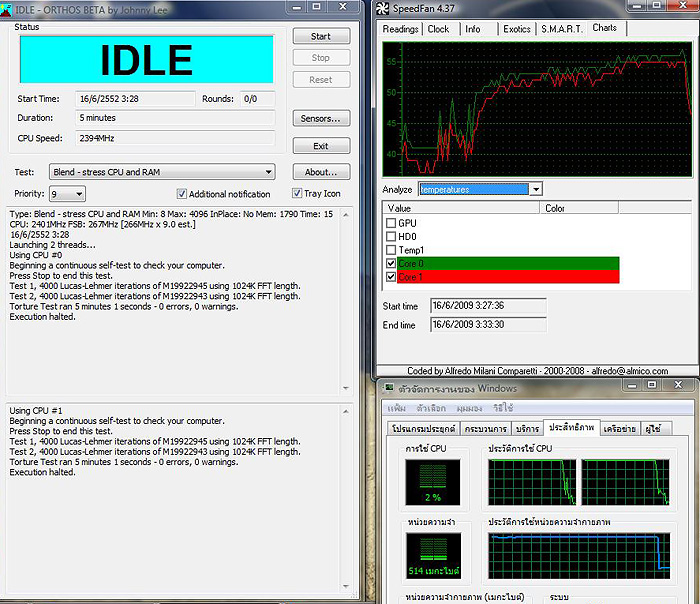The image size is (700, 604).
Task: Click scroll-up arrow of CPU #0 log
Action: pos(346,215)
